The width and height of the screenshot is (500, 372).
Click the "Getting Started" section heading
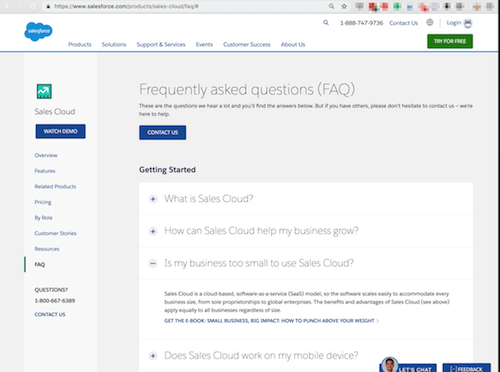pyautogui.click(x=167, y=170)
